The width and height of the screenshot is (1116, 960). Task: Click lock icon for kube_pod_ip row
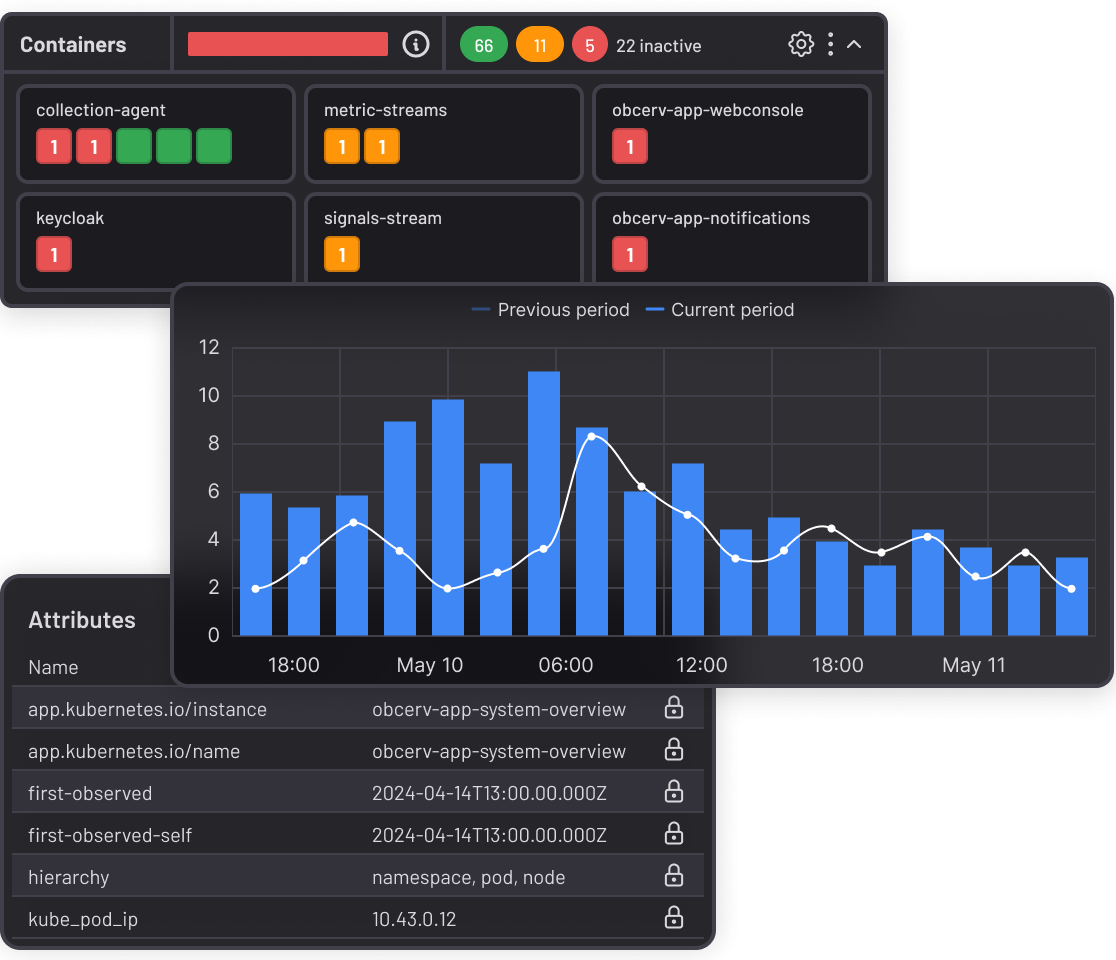click(x=674, y=917)
